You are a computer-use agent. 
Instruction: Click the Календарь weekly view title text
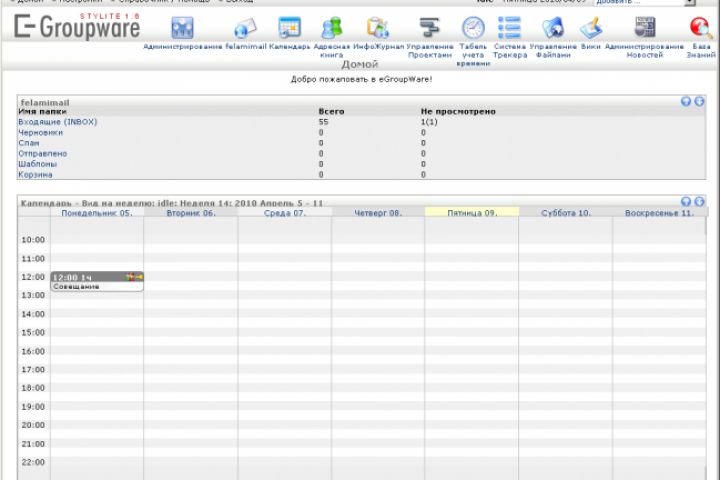(x=172, y=203)
